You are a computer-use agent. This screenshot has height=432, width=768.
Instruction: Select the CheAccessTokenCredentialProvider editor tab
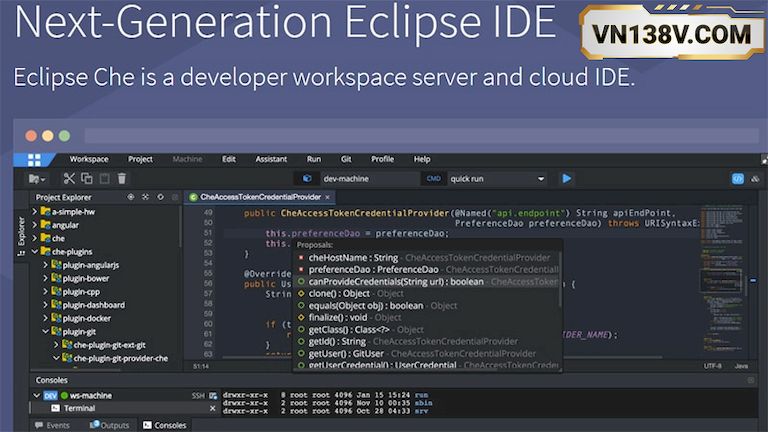point(260,197)
